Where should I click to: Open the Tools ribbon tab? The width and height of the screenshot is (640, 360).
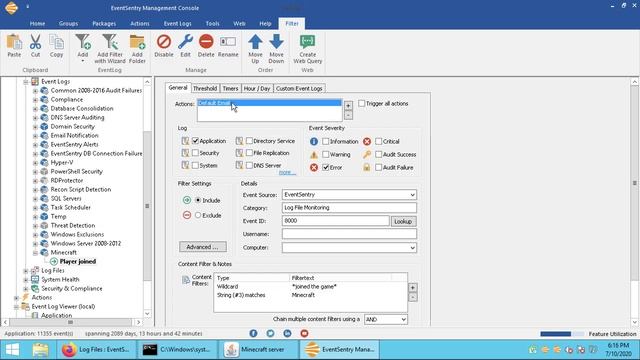[212, 24]
